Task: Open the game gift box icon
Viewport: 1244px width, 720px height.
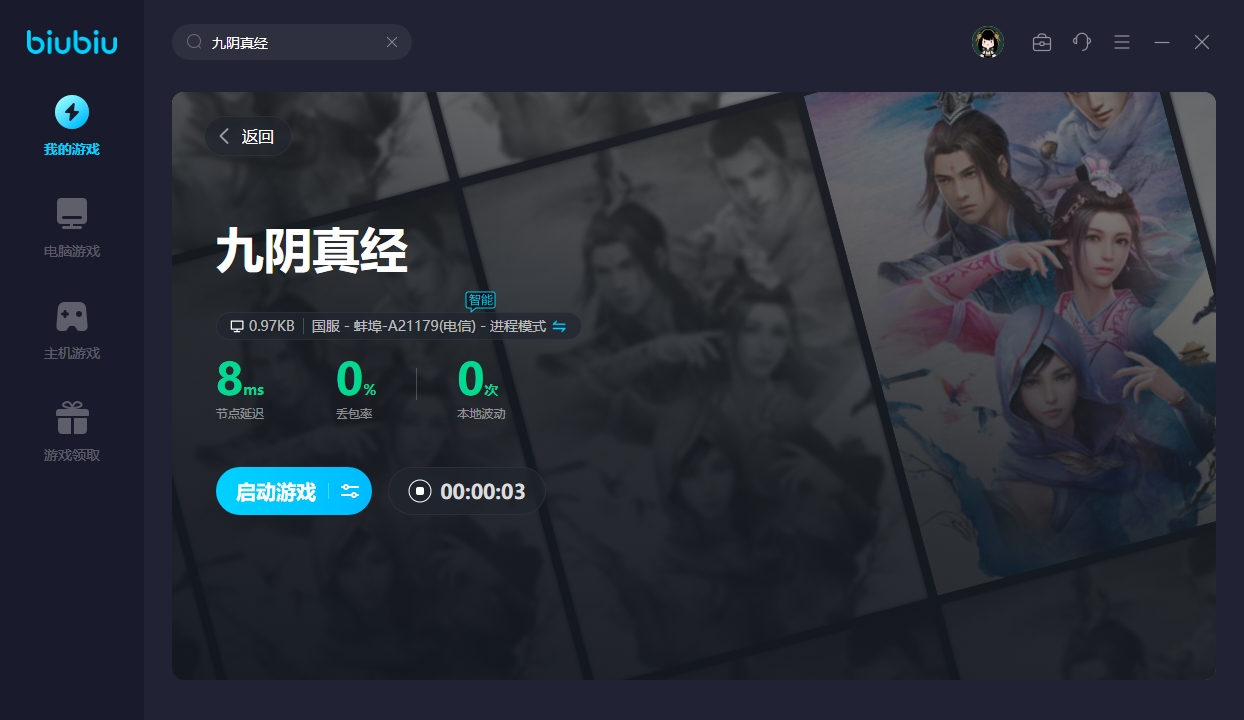Action: (72, 417)
